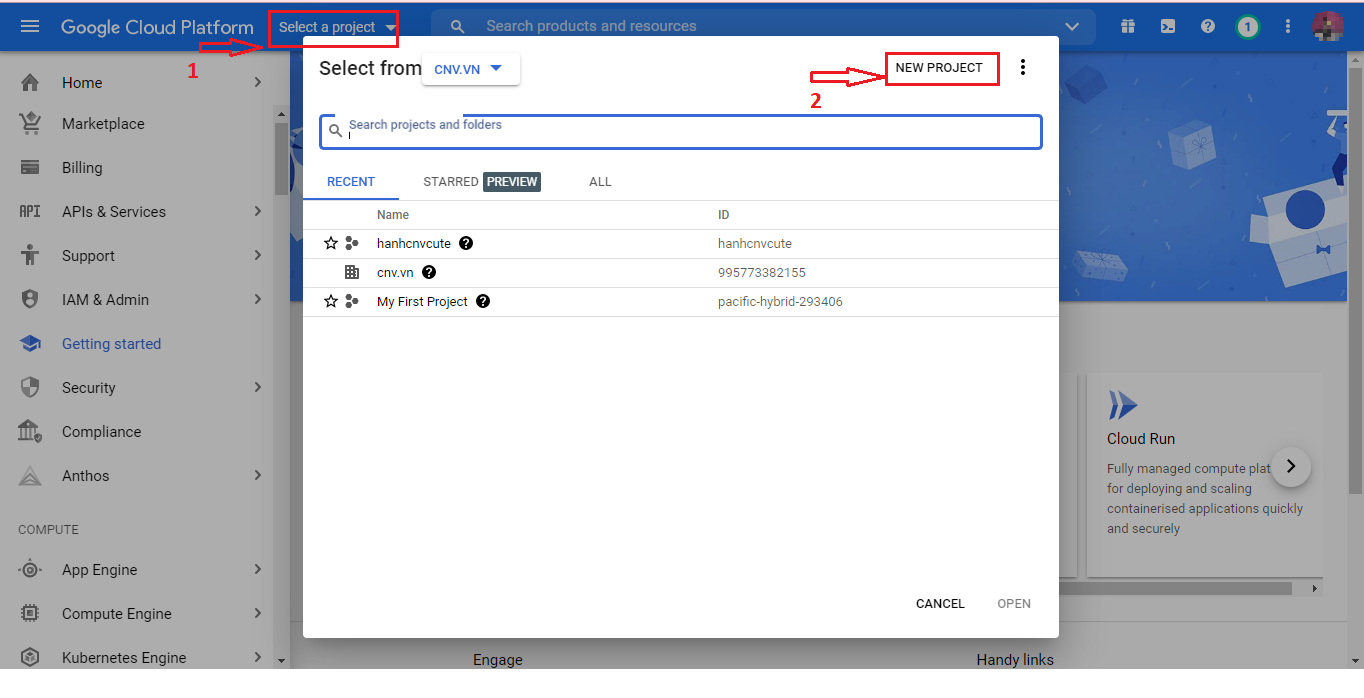Activate Cloud Shell terminal icon
Image resolution: width=1364 pixels, height=698 pixels.
(1168, 27)
